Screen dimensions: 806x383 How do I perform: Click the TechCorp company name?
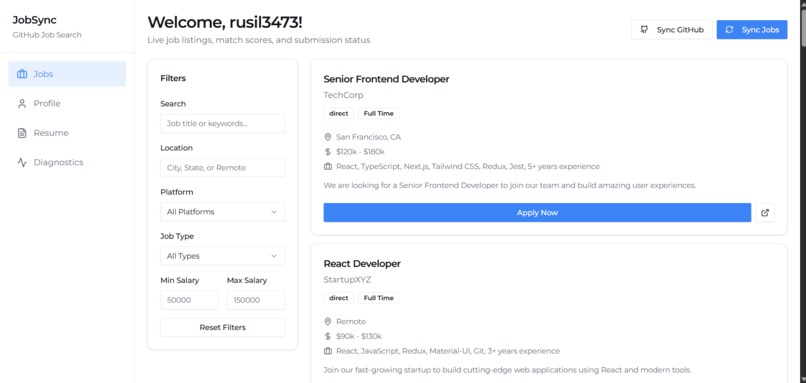pos(343,95)
